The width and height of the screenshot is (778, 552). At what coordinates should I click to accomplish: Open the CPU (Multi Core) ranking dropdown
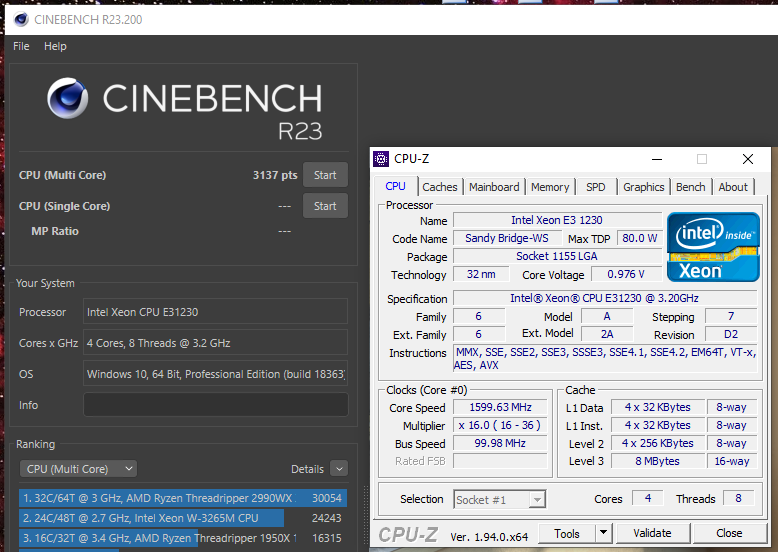coord(78,469)
